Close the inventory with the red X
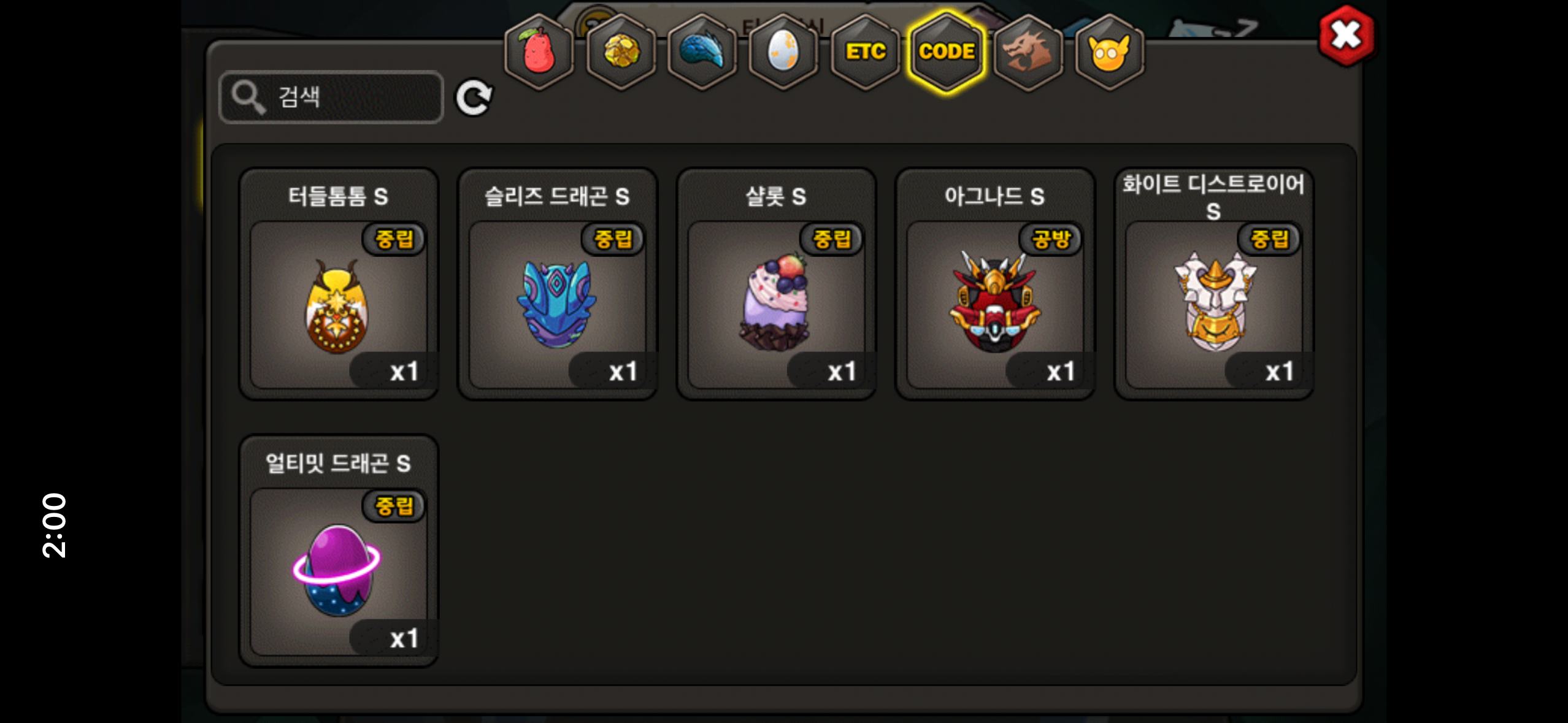 (1347, 36)
